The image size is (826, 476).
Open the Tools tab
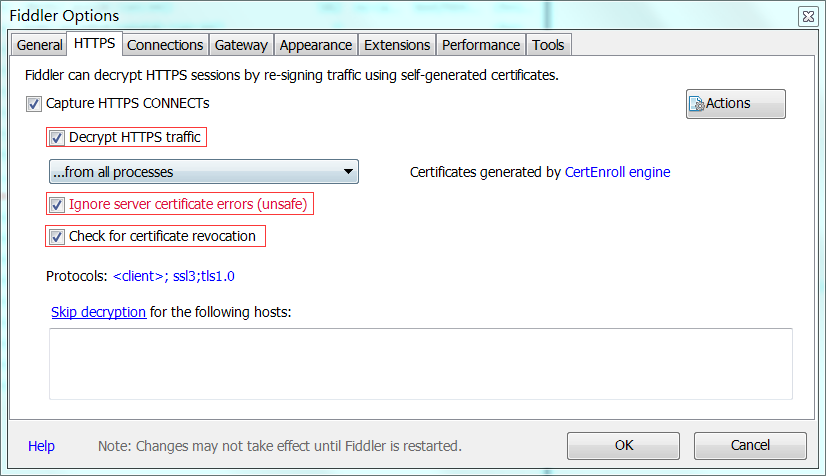point(548,45)
